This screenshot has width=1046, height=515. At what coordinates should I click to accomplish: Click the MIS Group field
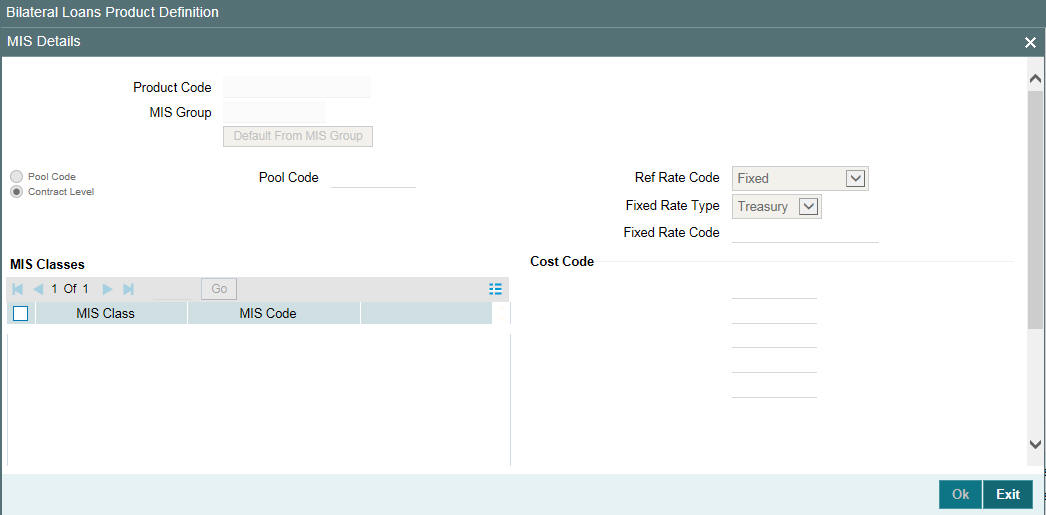(274, 113)
